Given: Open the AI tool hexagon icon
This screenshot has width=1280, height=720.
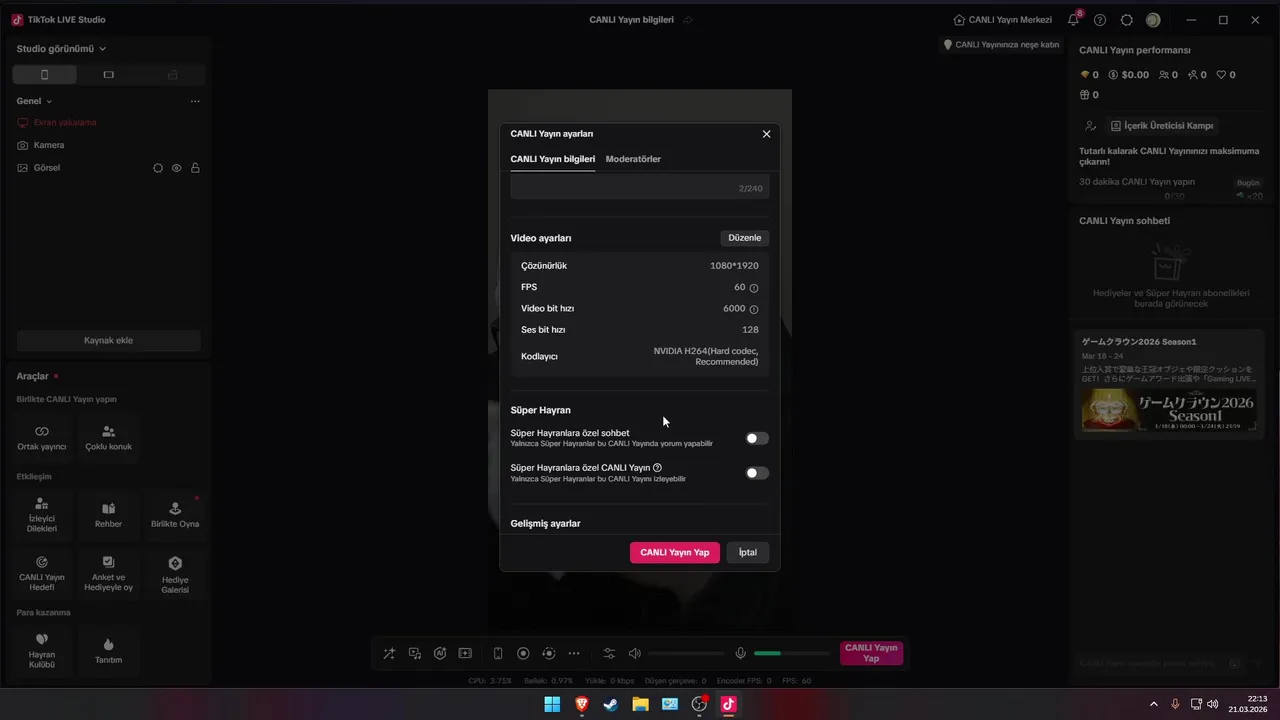Looking at the screenshot, I should click(x=440, y=653).
